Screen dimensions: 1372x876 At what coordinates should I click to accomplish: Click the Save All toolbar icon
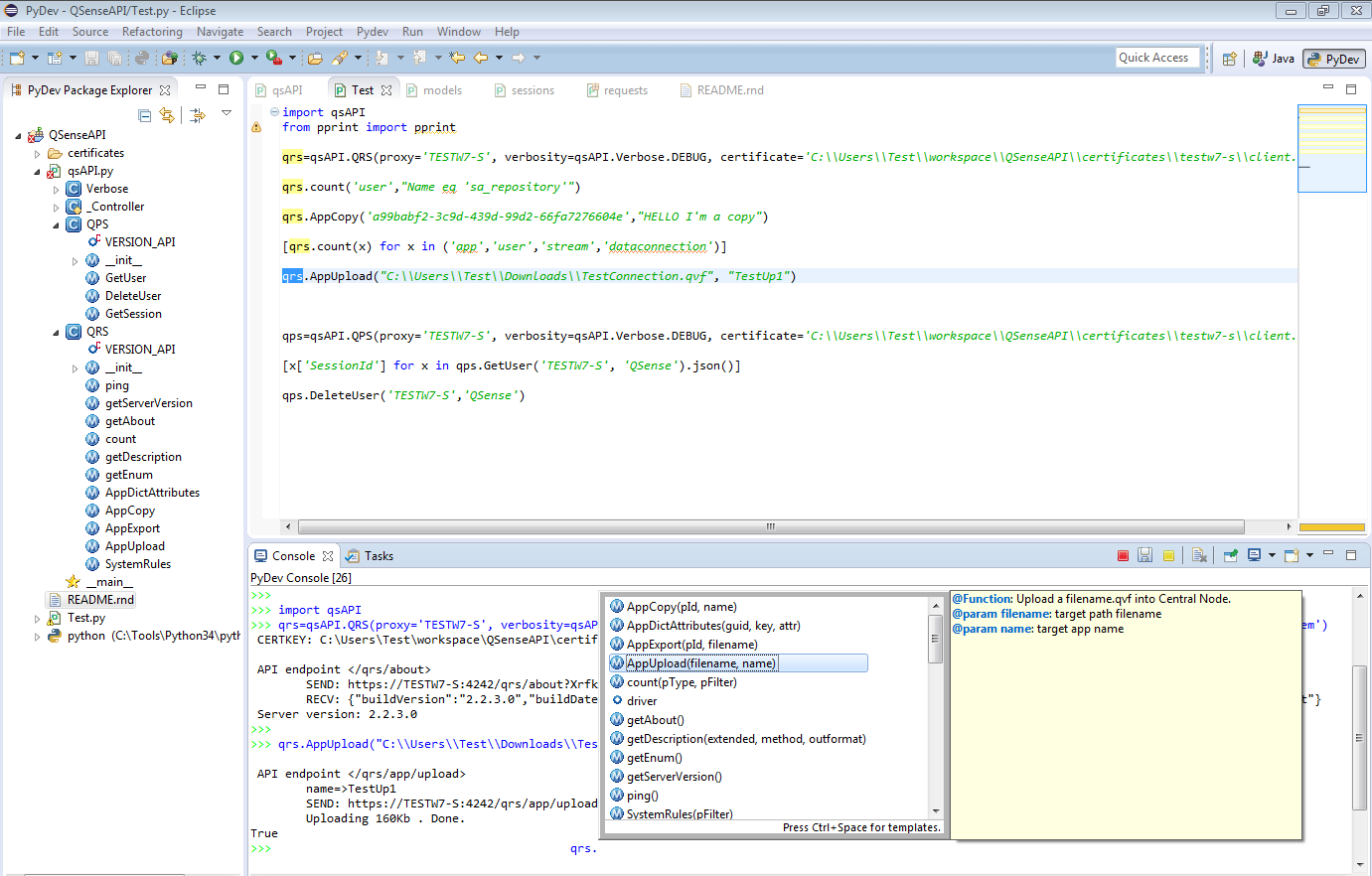tap(114, 58)
